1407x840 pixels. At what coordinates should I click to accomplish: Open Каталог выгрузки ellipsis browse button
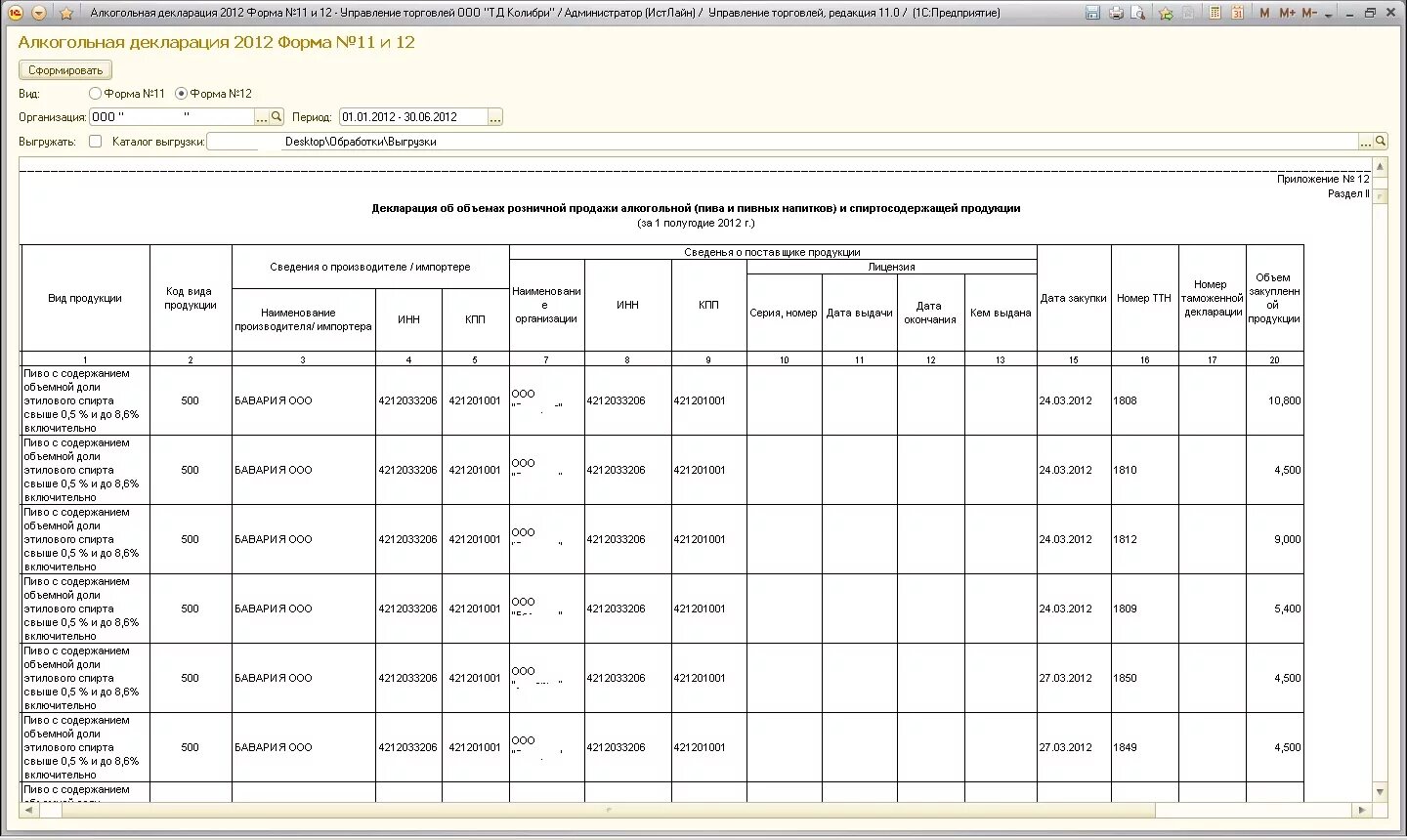(x=1366, y=142)
